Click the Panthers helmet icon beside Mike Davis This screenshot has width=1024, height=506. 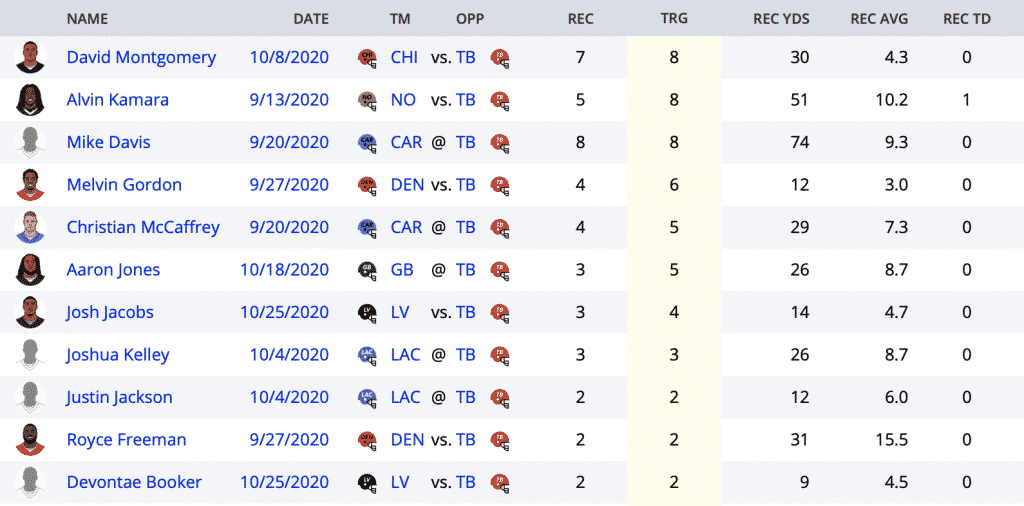click(368, 143)
